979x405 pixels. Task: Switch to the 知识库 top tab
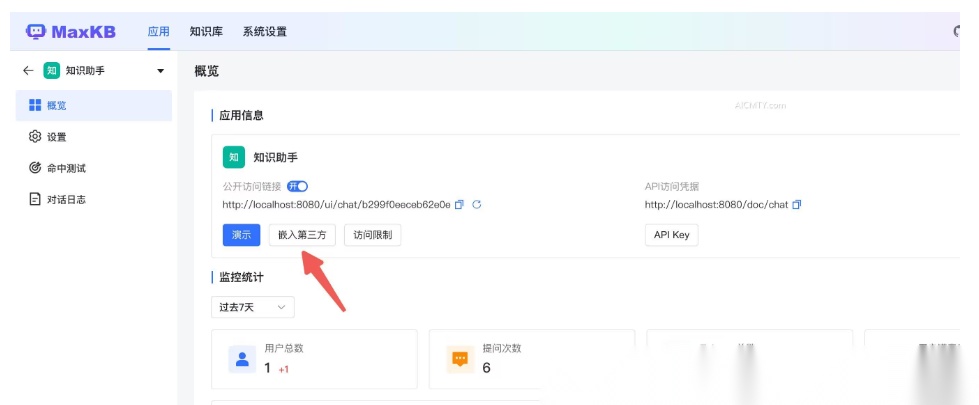coord(206,32)
